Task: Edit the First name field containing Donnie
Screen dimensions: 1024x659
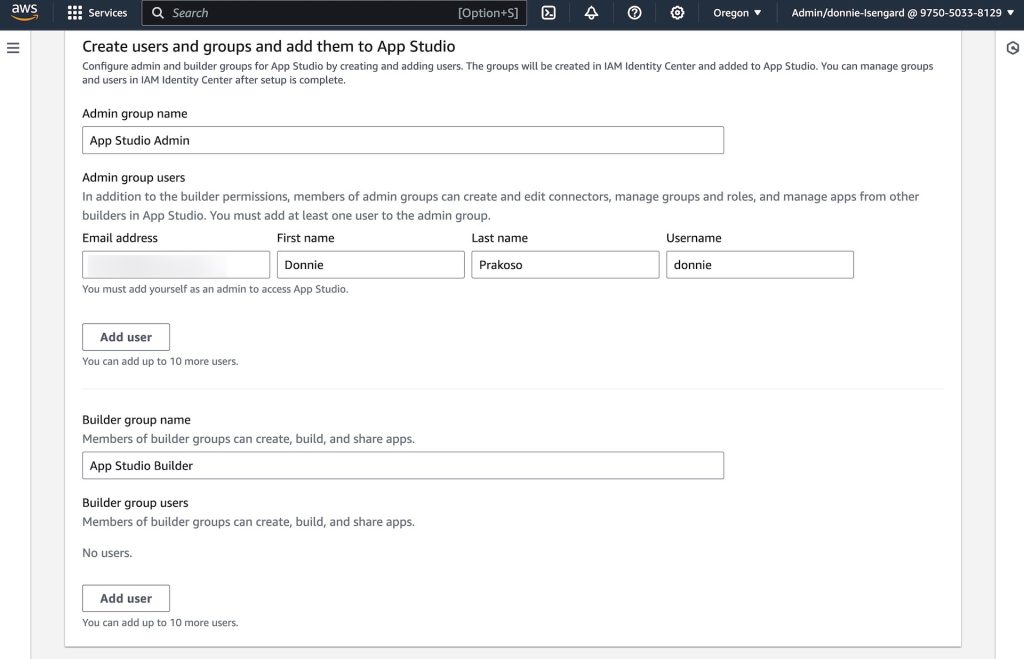Action: (x=370, y=265)
